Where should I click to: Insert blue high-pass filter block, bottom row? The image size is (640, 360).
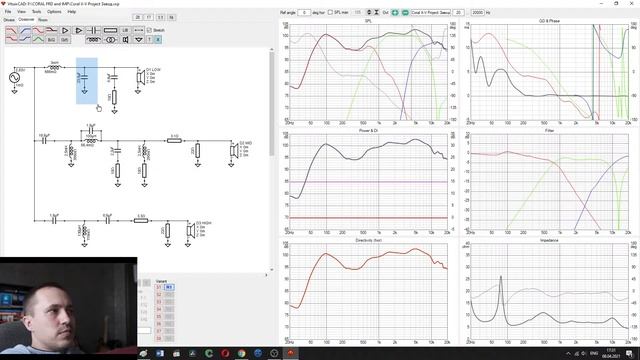pyautogui.click(x=25, y=39)
